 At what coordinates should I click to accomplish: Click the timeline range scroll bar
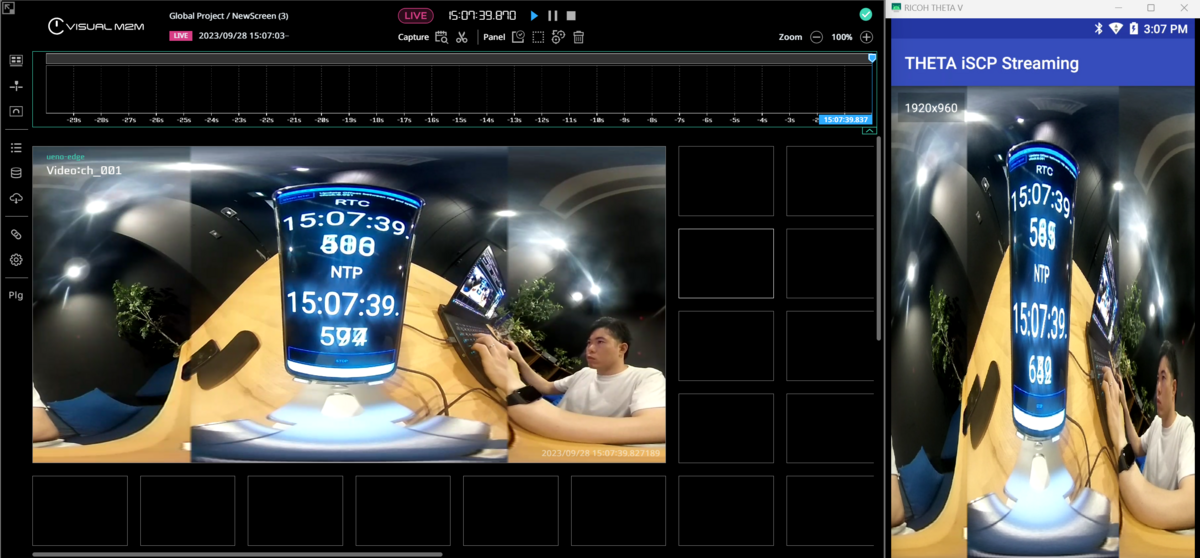pos(458,59)
